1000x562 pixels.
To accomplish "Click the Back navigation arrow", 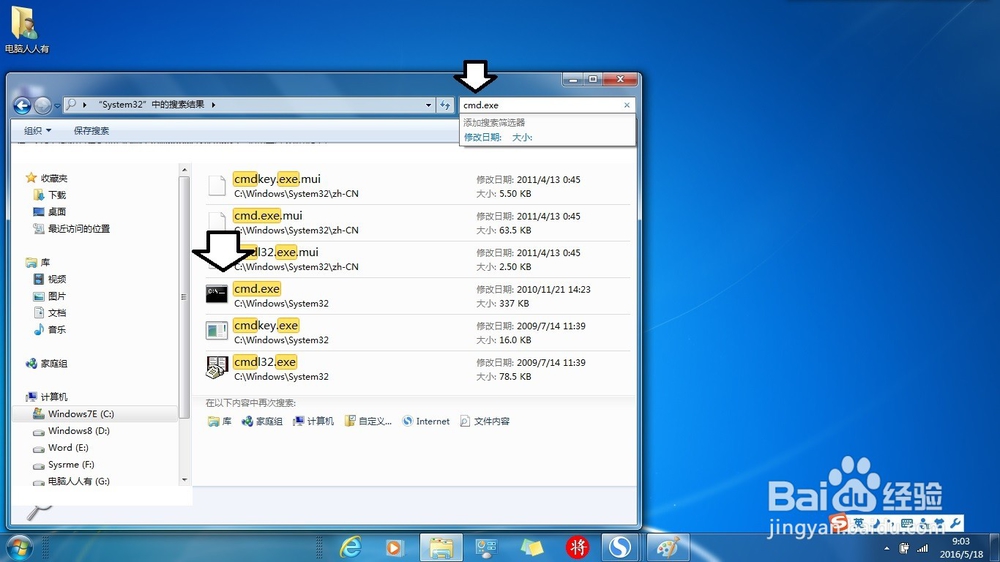I will point(22,105).
